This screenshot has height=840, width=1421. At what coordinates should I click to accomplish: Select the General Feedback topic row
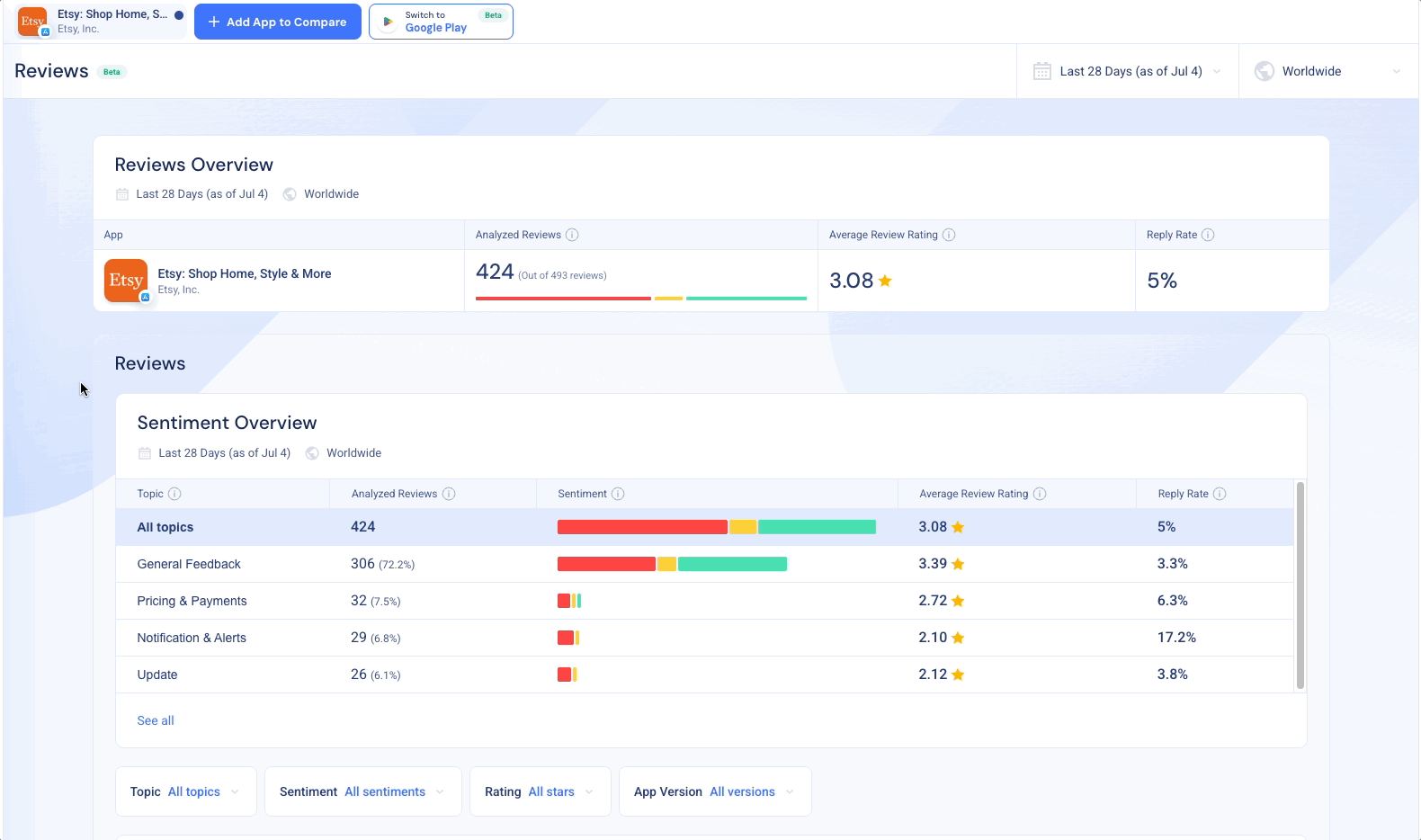704,564
